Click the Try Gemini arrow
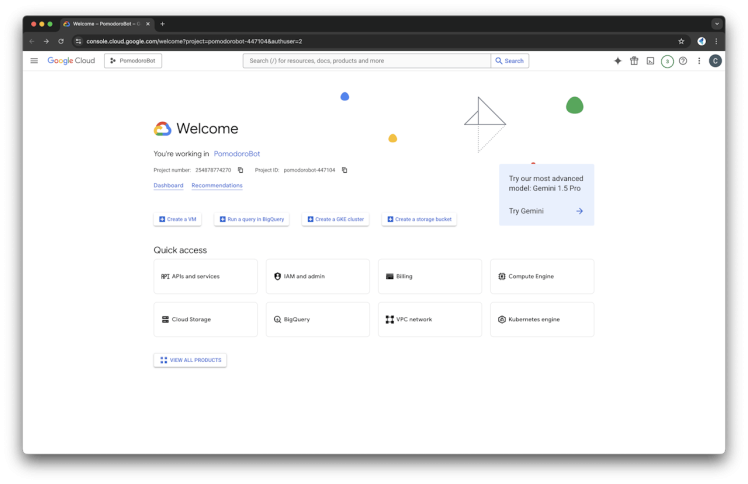This screenshot has height=484, width=748. [579, 211]
